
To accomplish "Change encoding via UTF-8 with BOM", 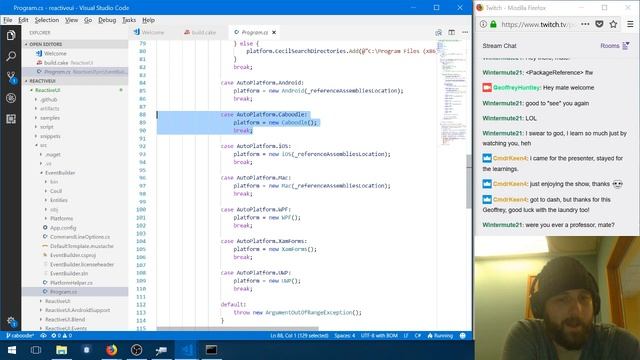I will click(x=379, y=336).
